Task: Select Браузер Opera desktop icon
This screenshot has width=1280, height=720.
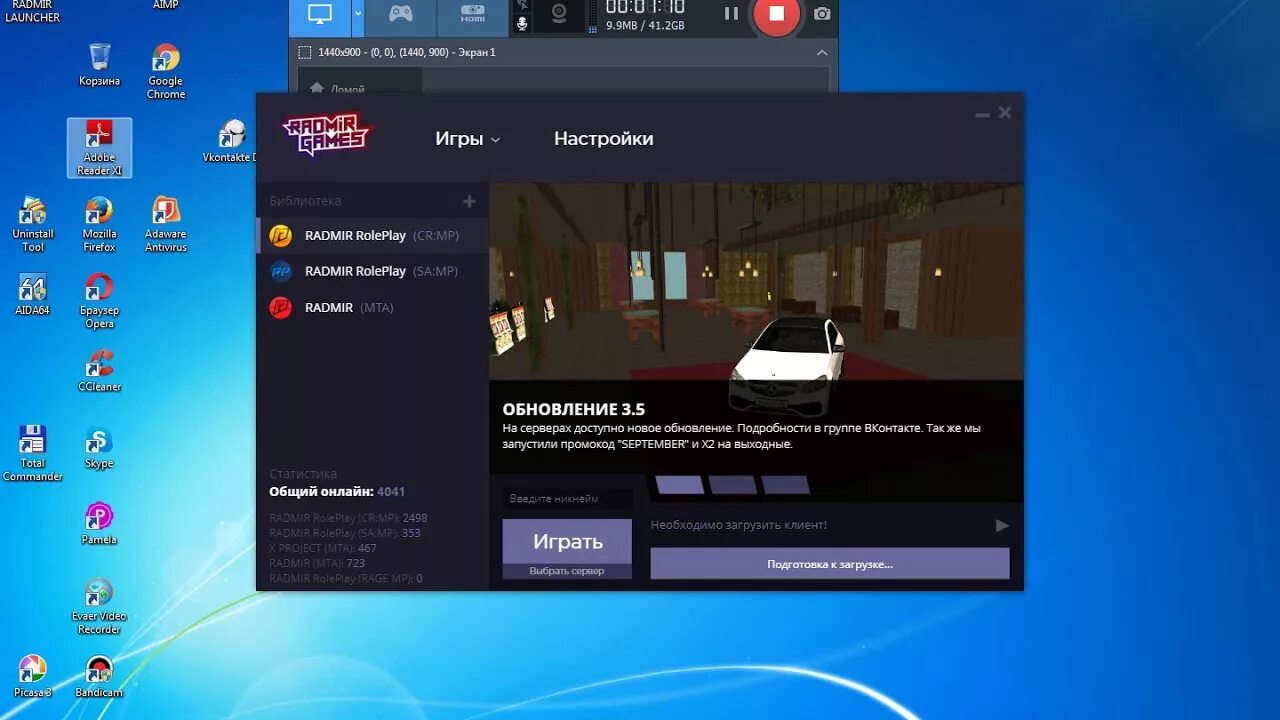Action: [99, 301]
